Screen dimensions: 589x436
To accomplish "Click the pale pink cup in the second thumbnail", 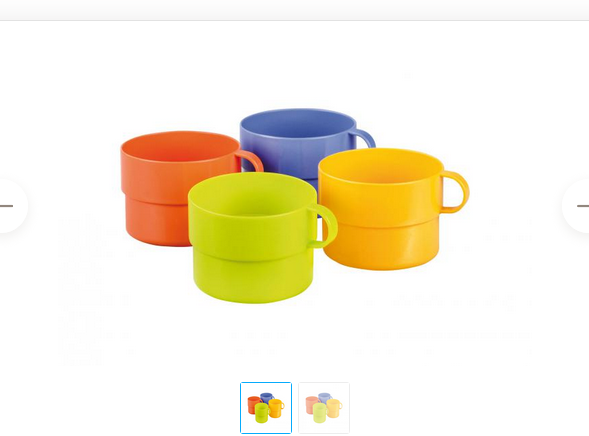I will 312,405.
